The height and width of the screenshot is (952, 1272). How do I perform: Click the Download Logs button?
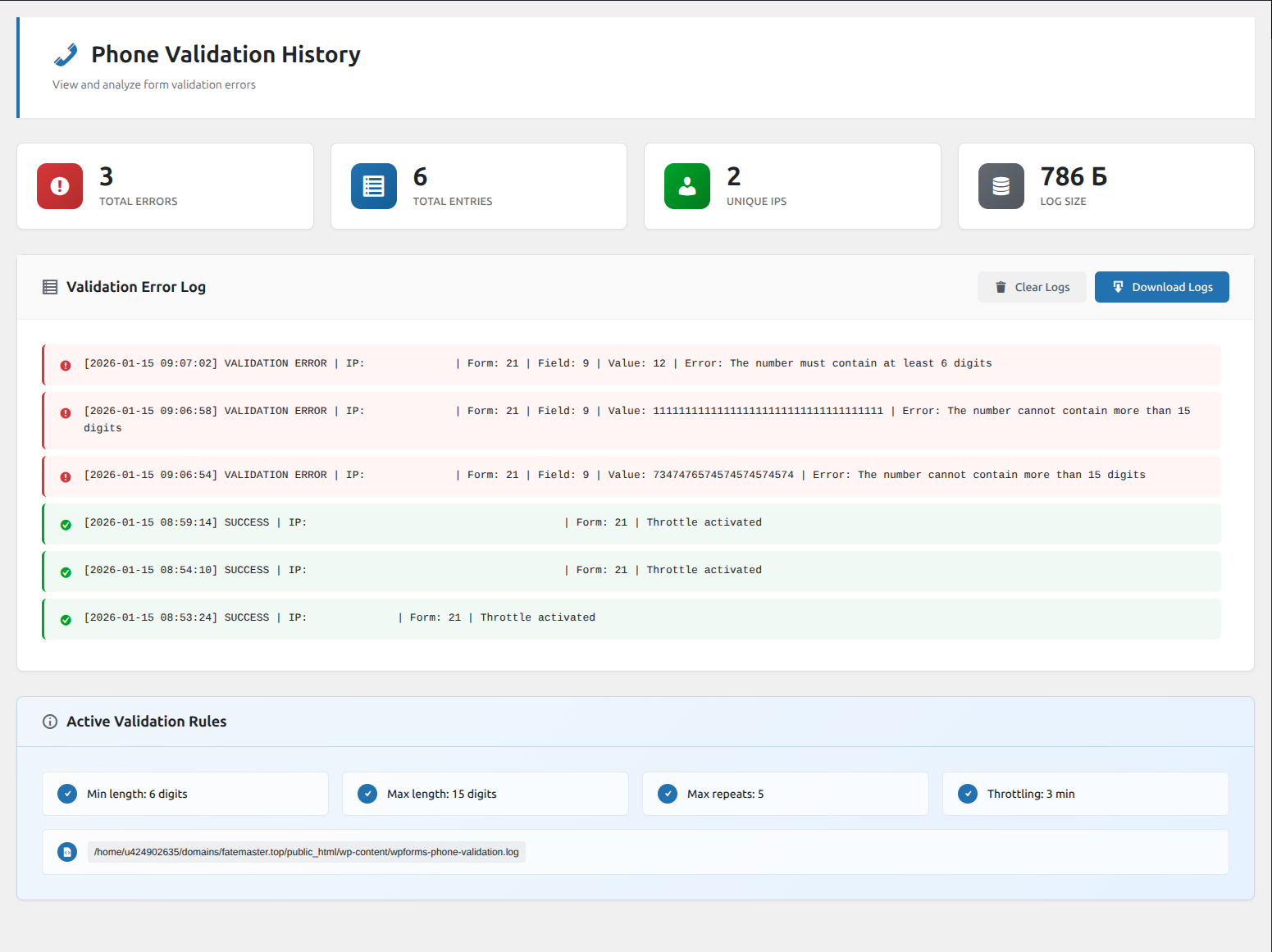(x=1162, y=287)
